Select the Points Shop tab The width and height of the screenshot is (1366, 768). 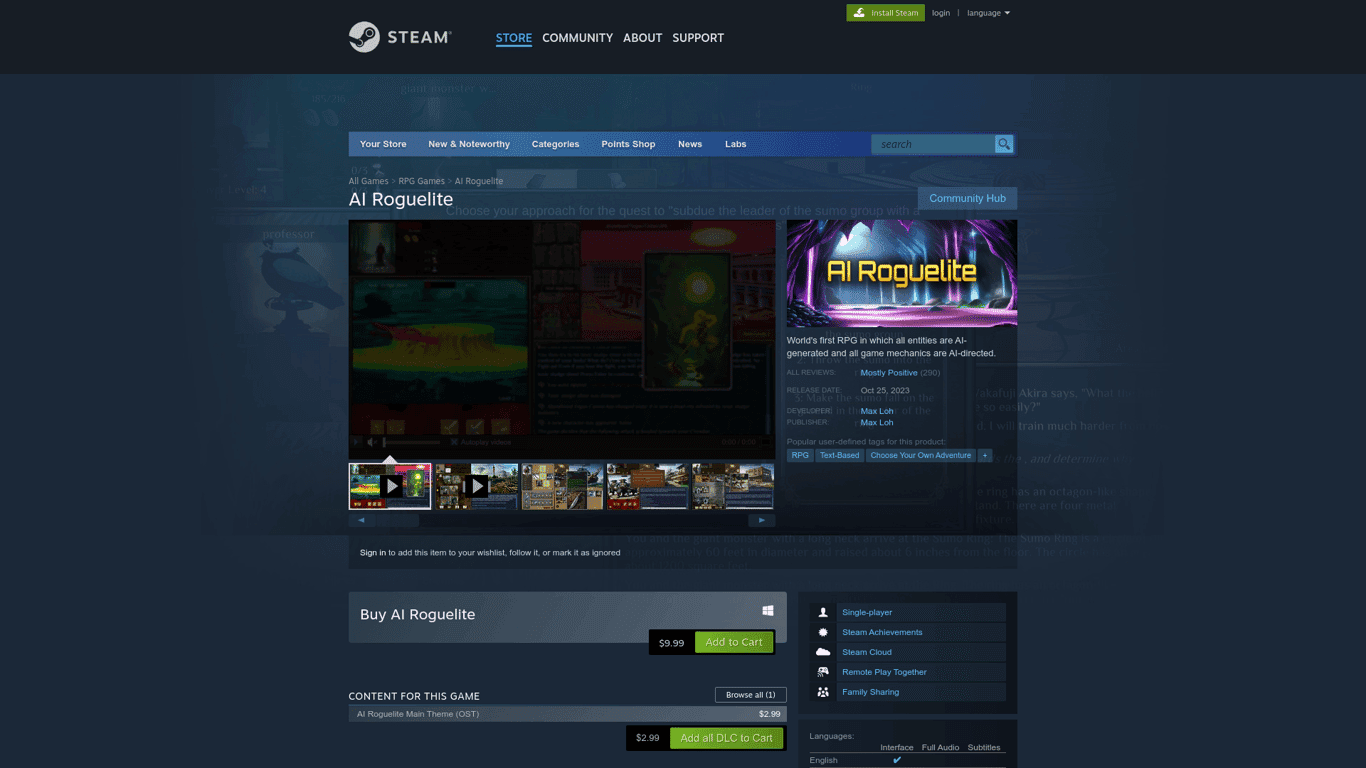point(628,144)
